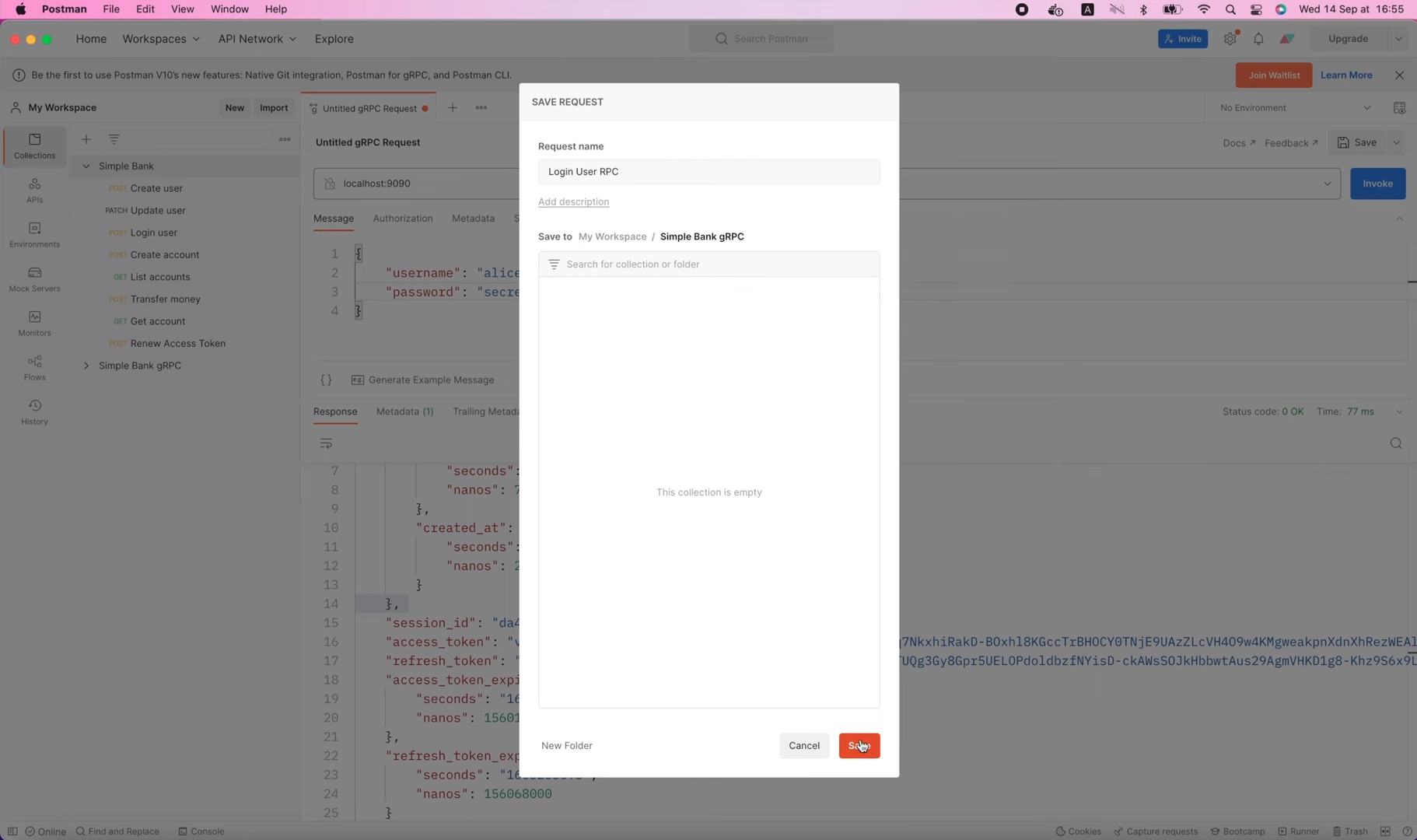Open the No Environment selector

[1296, 108]
